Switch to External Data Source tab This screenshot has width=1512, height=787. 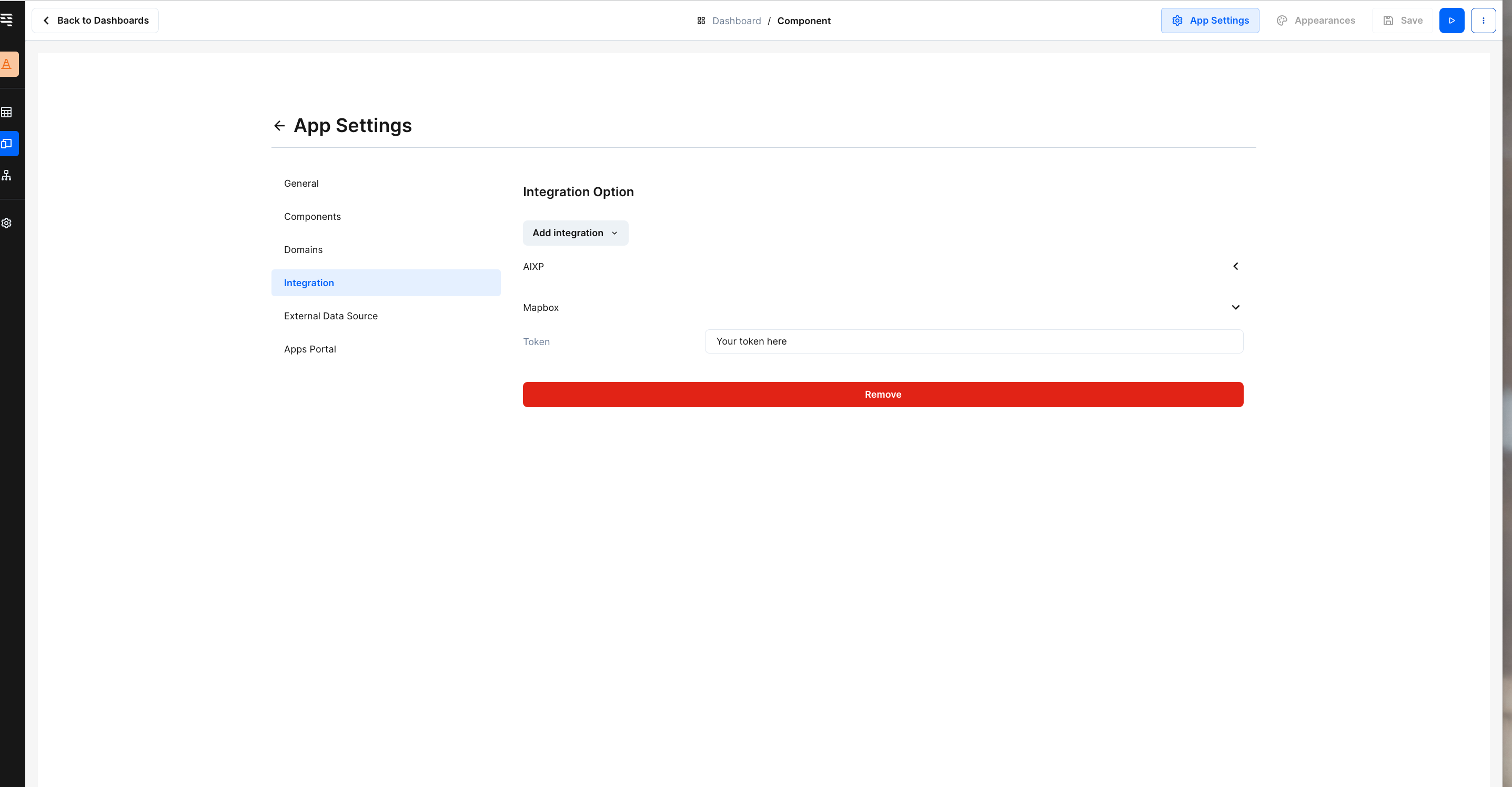pos(330,316)
